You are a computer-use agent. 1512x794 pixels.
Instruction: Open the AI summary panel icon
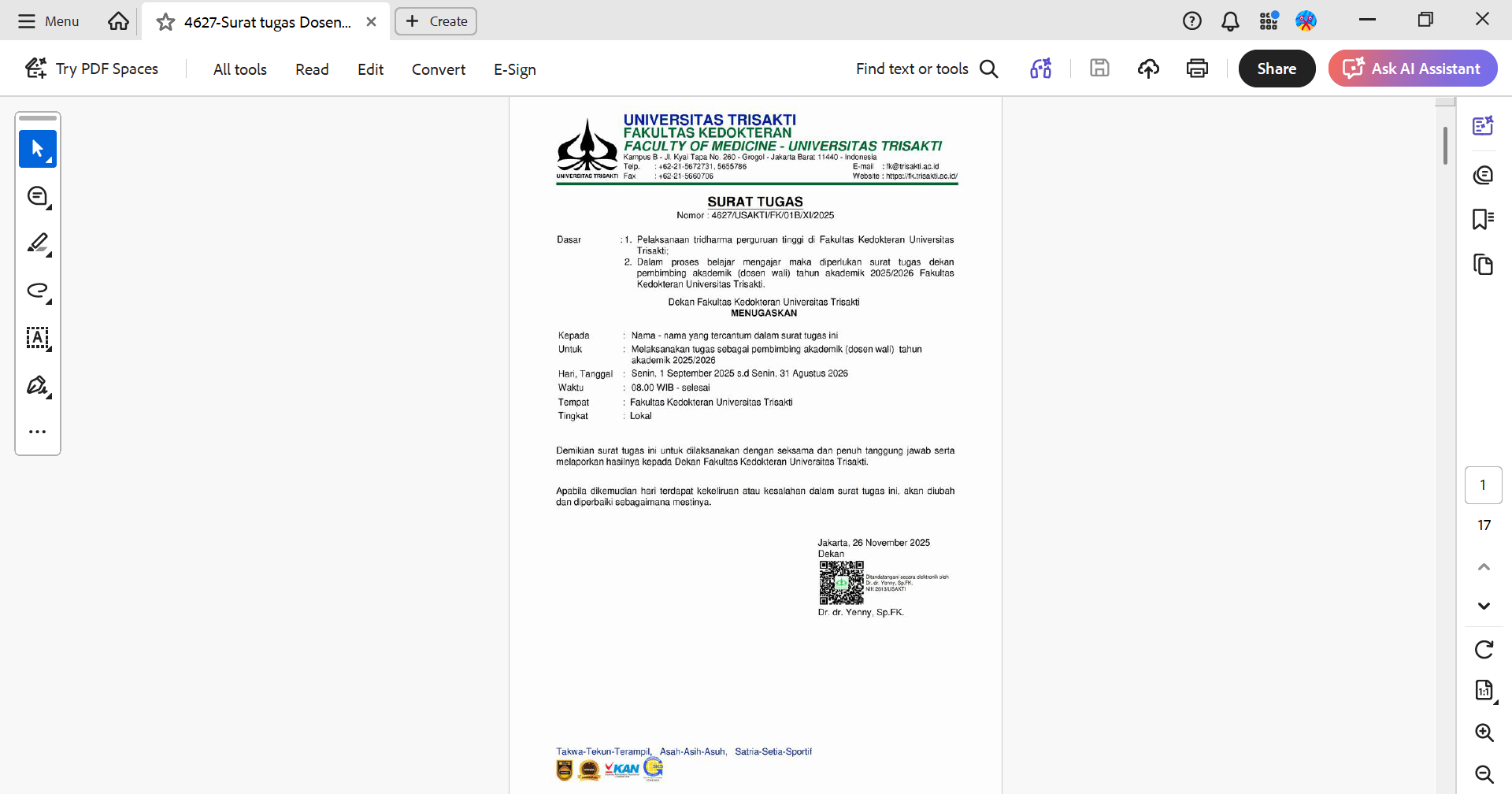click(1484, 126)
